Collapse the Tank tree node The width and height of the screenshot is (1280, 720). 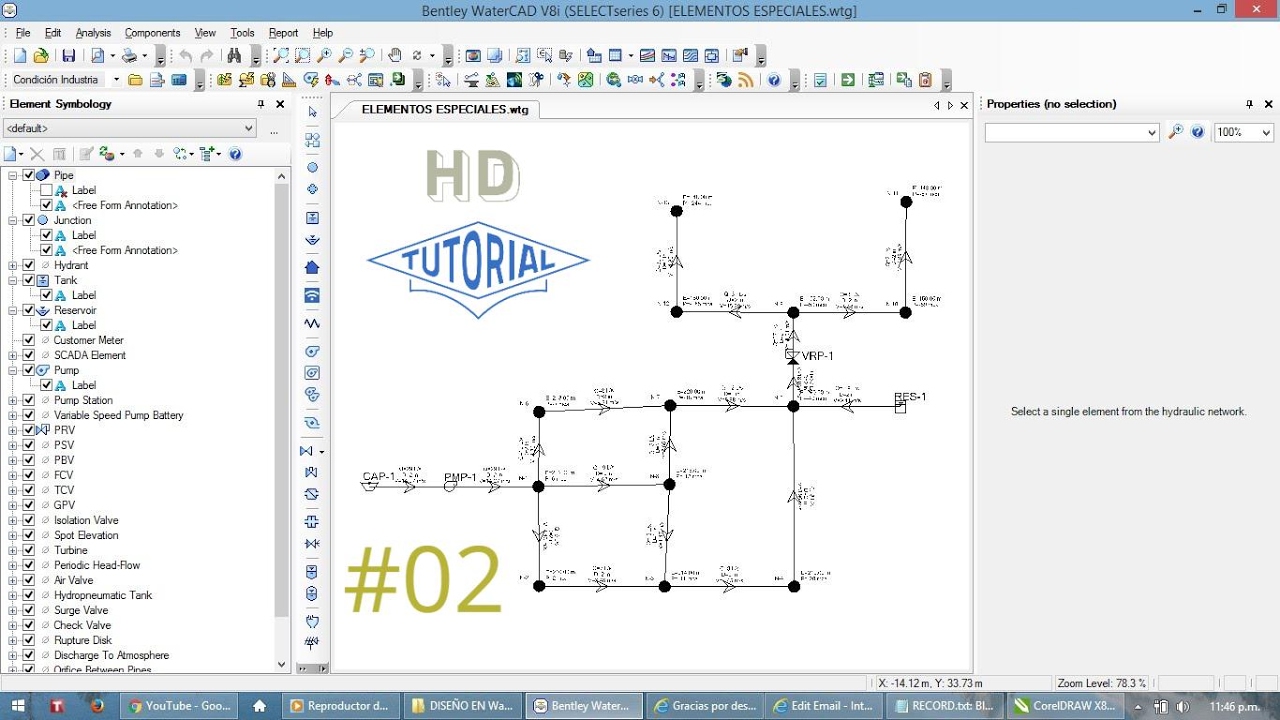click(13, 280)
